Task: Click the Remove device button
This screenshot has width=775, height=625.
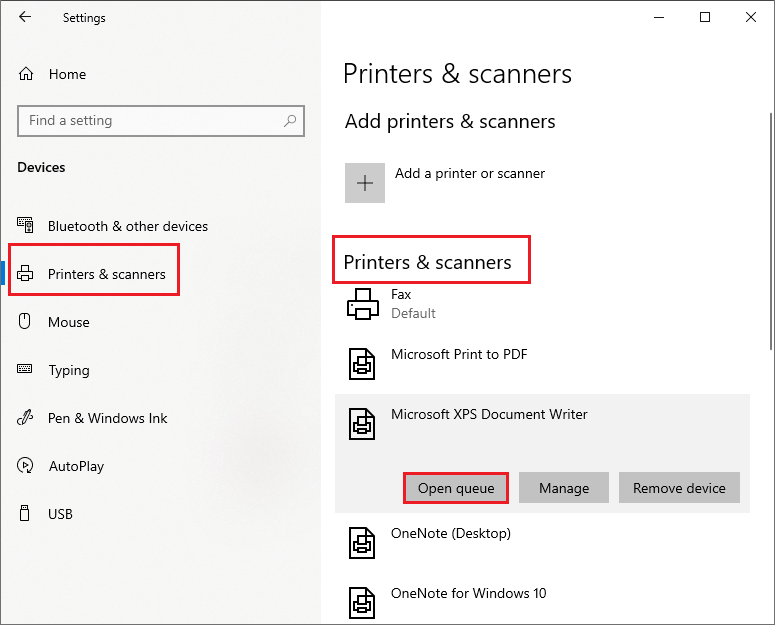Action: [679, 488]
